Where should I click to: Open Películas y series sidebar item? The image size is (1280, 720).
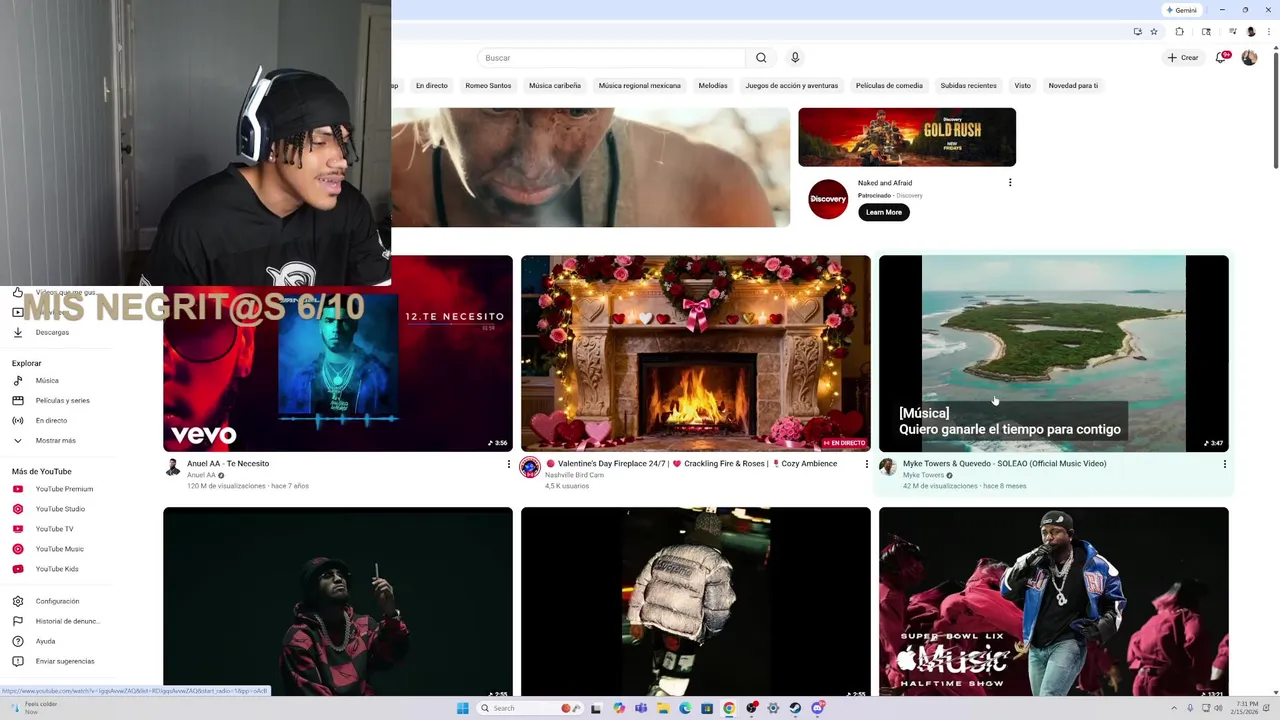coord(60,400)
